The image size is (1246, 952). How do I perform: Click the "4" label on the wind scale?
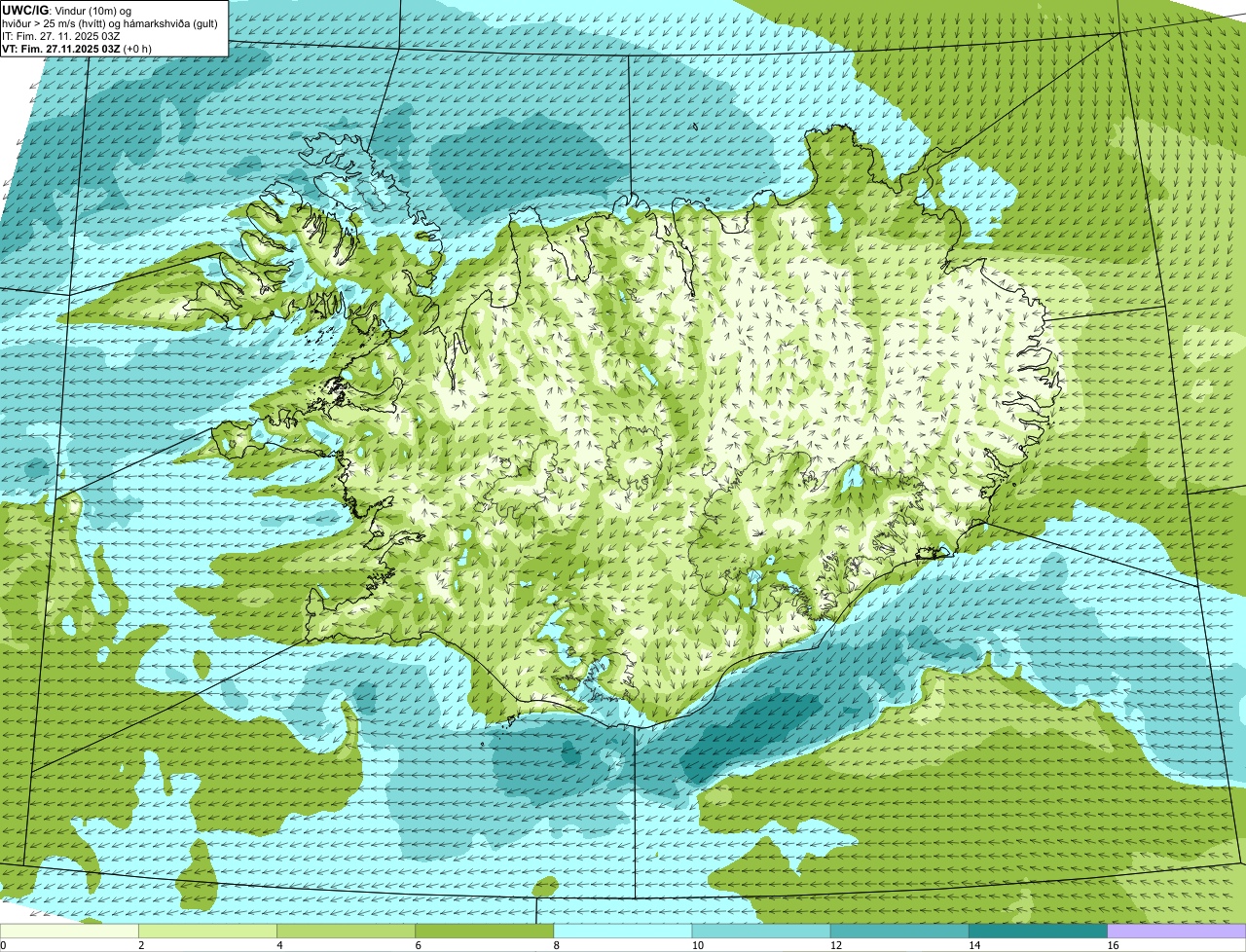279,945
